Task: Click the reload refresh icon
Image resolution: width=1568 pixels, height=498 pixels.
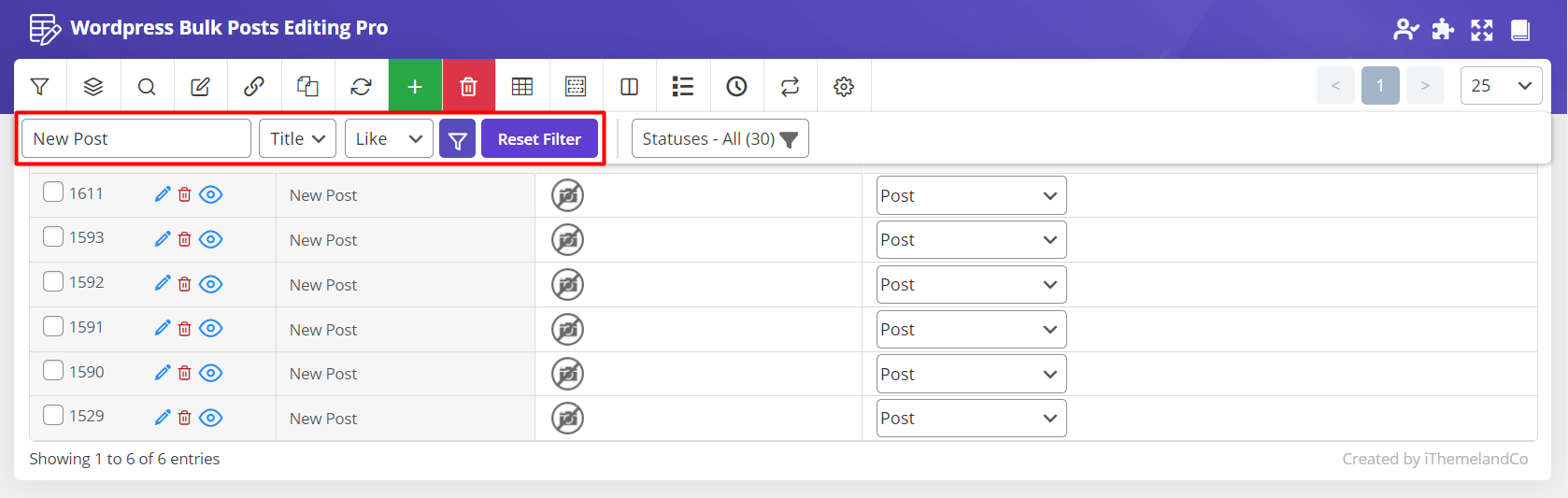Action: [x=361, y=87]
